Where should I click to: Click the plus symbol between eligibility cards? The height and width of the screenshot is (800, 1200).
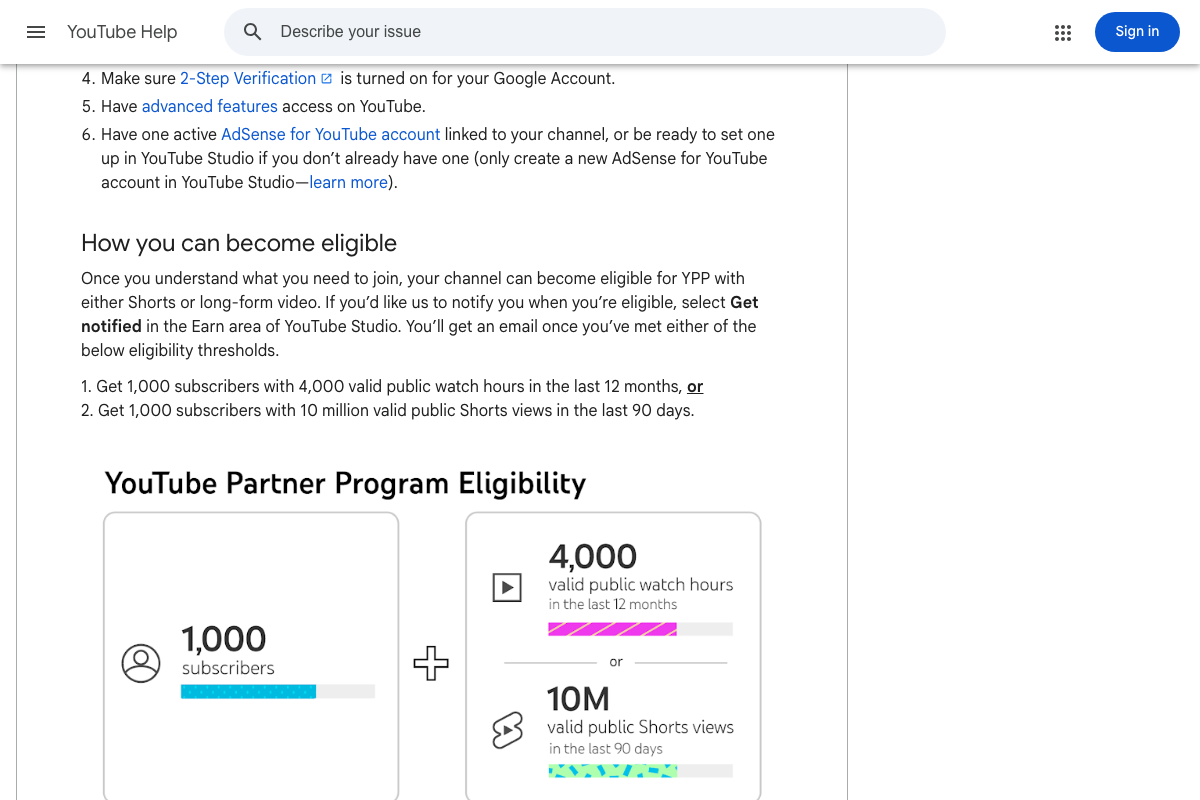431,663
